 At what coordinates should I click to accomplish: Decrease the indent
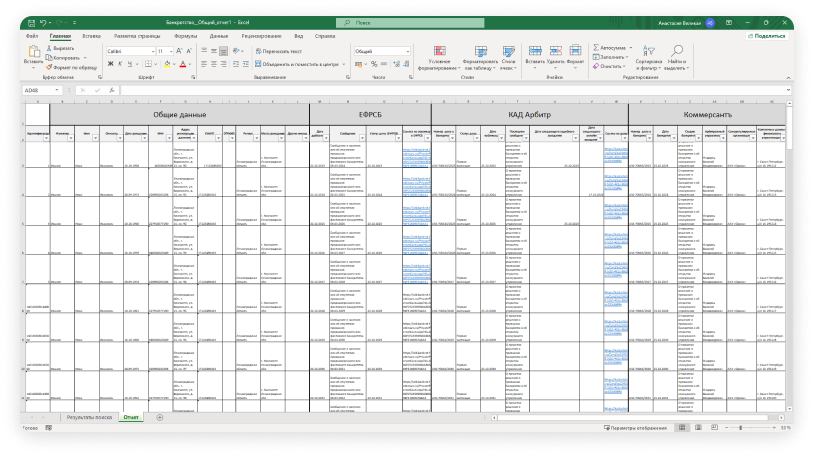pos(236,64)
